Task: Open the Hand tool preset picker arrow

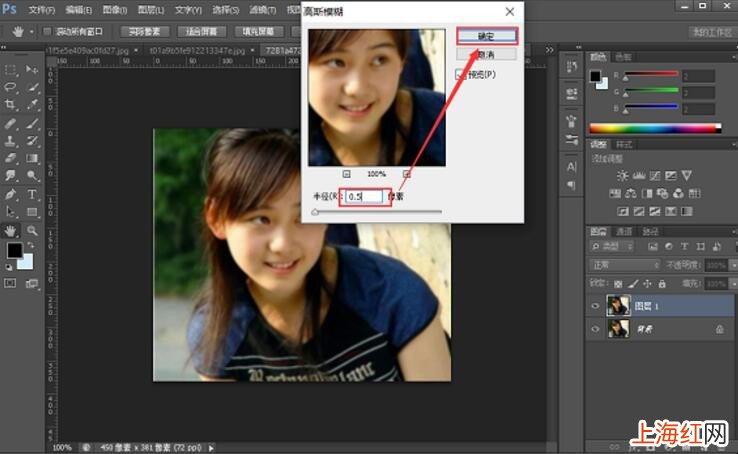Action: [32, 32]
